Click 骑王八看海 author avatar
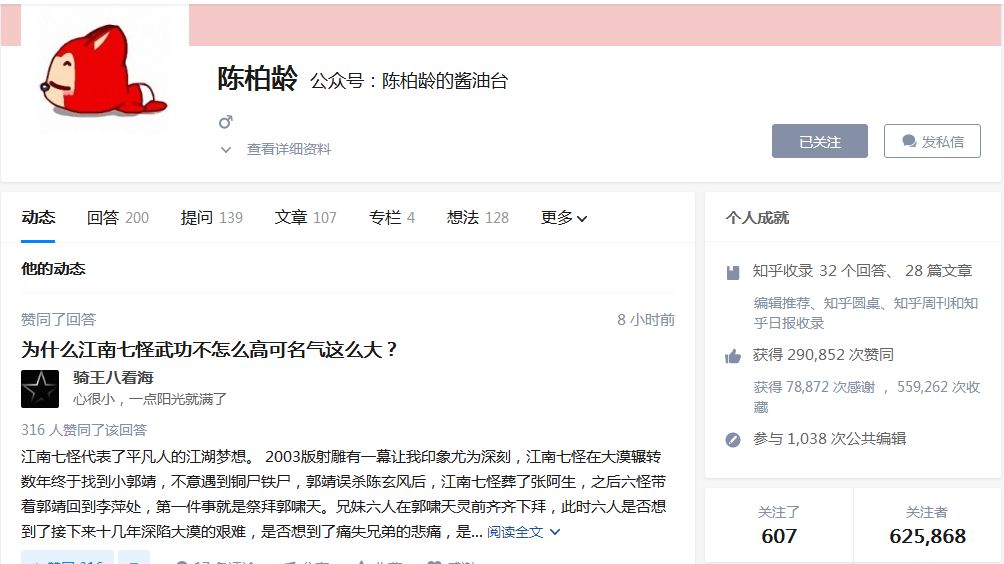This screenshot has width=1004, height=564. point(40,389)
